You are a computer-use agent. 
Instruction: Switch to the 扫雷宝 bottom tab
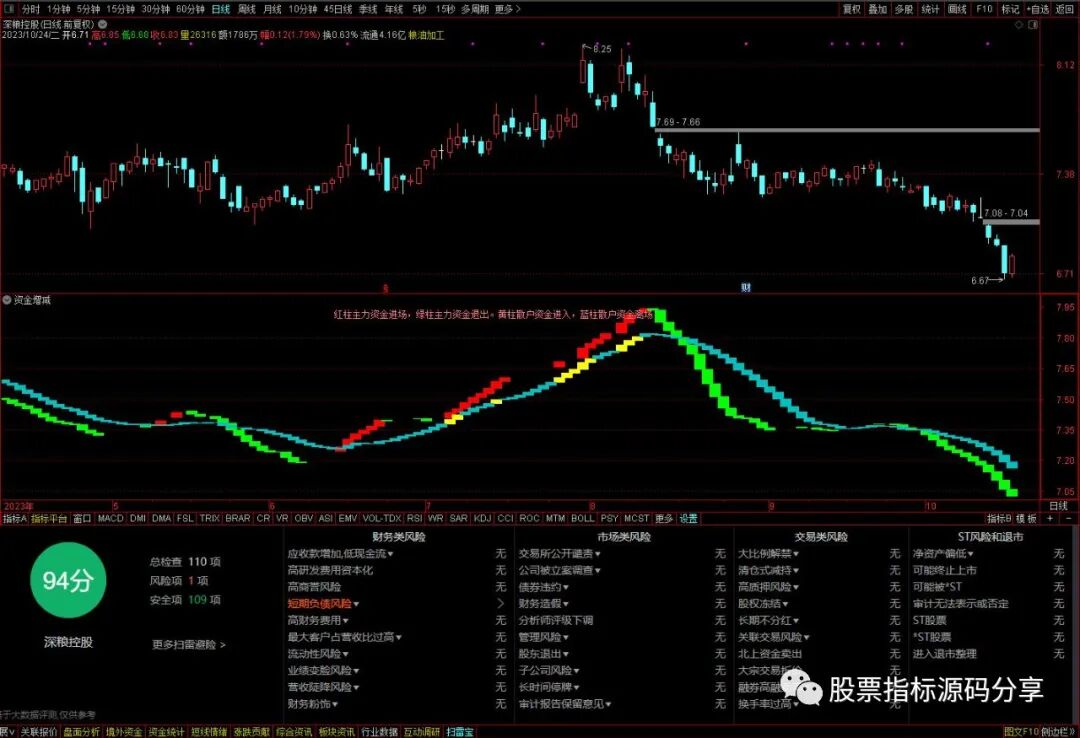coord(459,732)
